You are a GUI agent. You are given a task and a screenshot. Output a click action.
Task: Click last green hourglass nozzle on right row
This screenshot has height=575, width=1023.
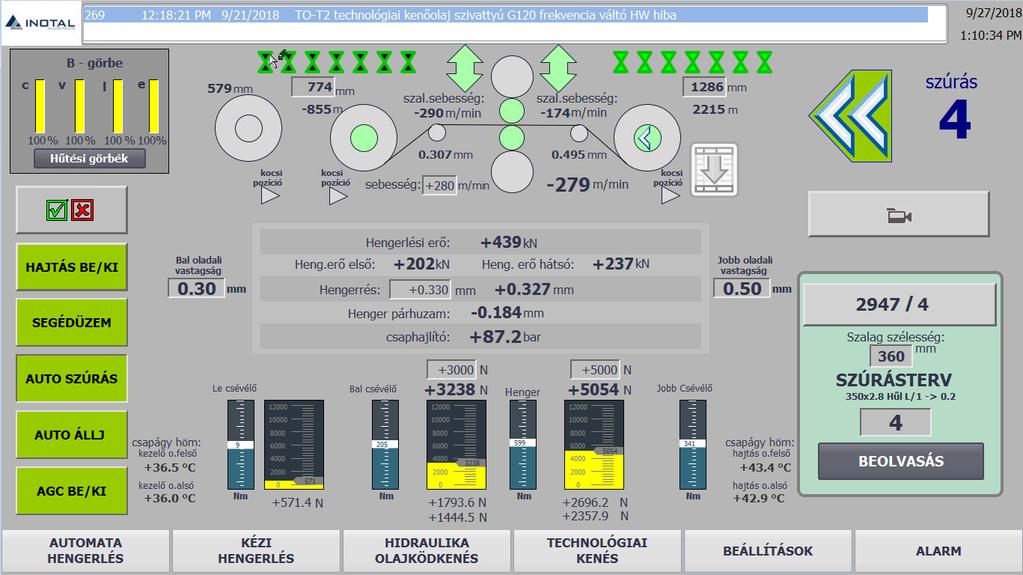[764, 62]
